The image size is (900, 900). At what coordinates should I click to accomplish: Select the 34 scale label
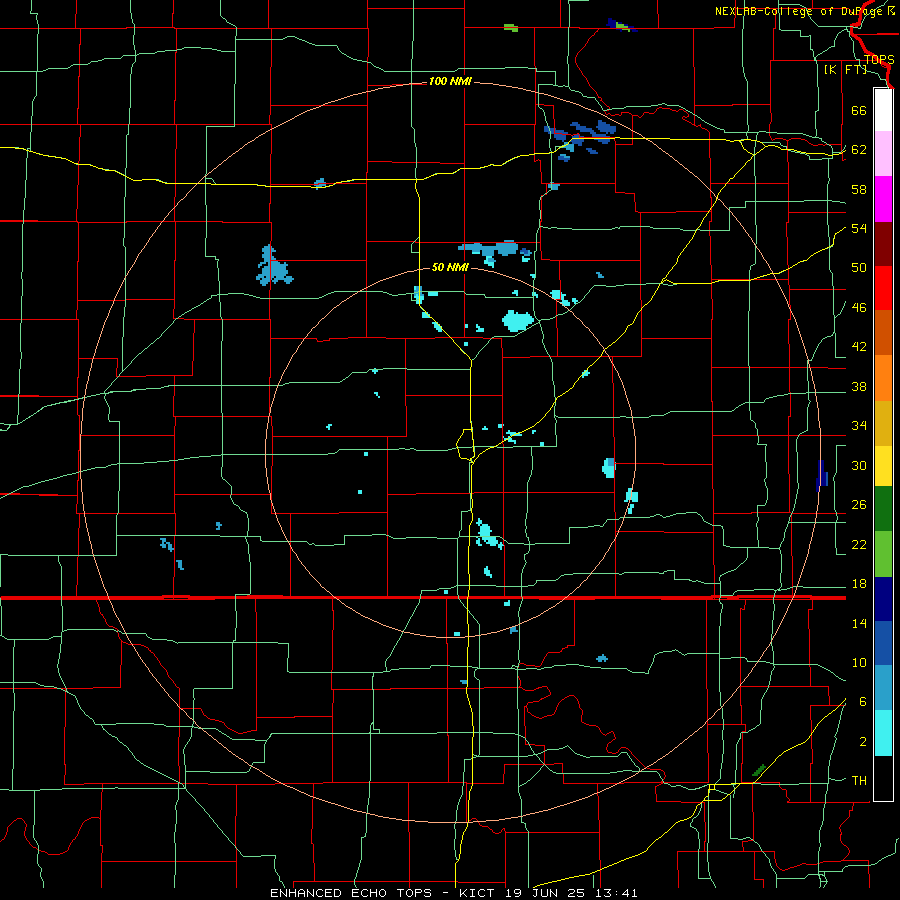pos(859,426)
